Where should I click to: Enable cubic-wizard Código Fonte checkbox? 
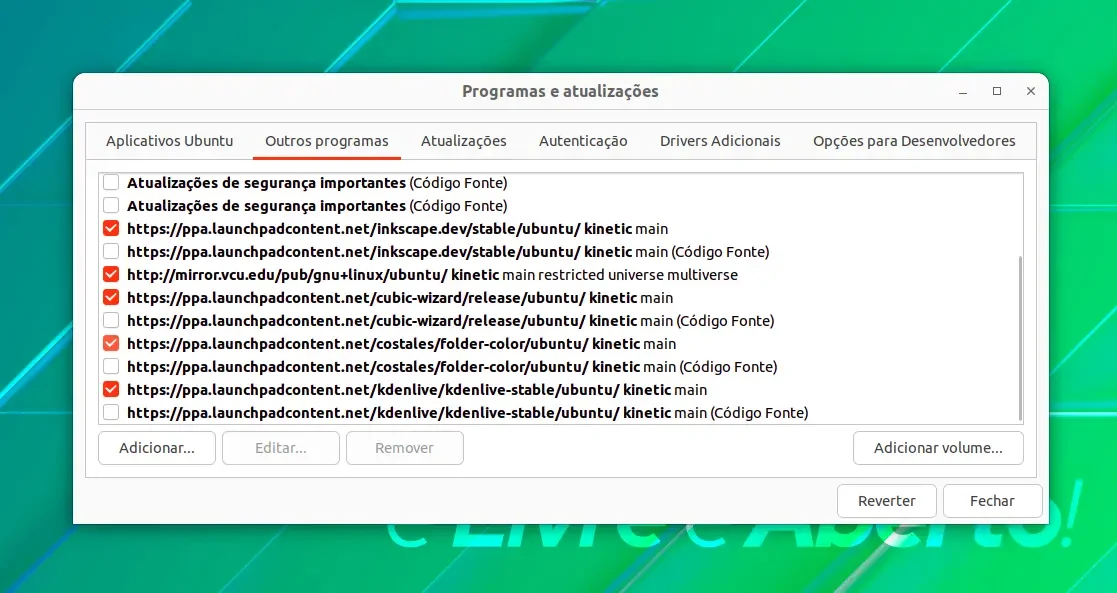[111, 320]
